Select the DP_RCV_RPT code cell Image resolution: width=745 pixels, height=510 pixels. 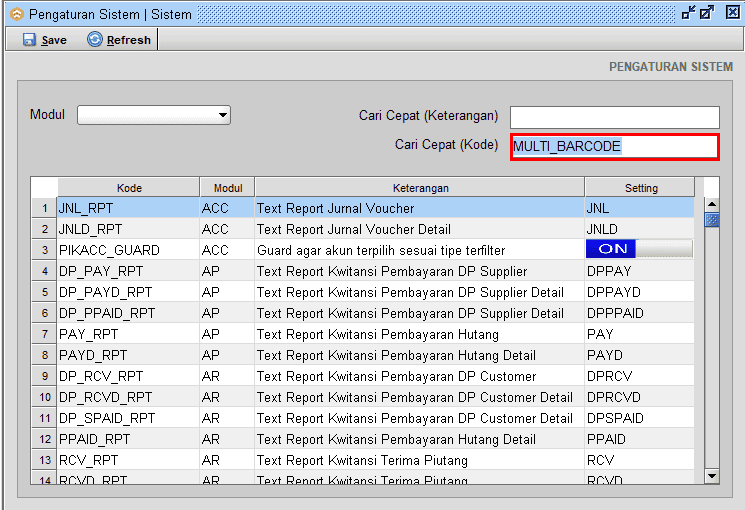coord(128,376)
